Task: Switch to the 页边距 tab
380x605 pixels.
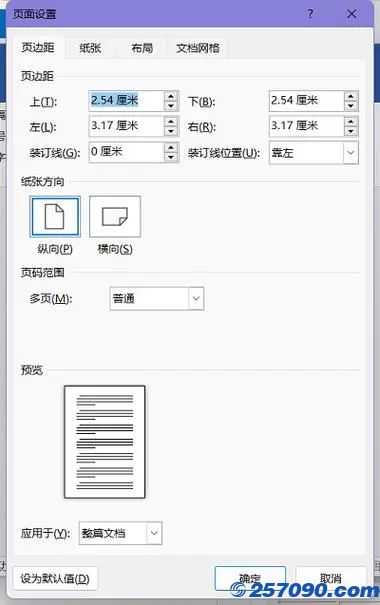Action: pos(38,47)
